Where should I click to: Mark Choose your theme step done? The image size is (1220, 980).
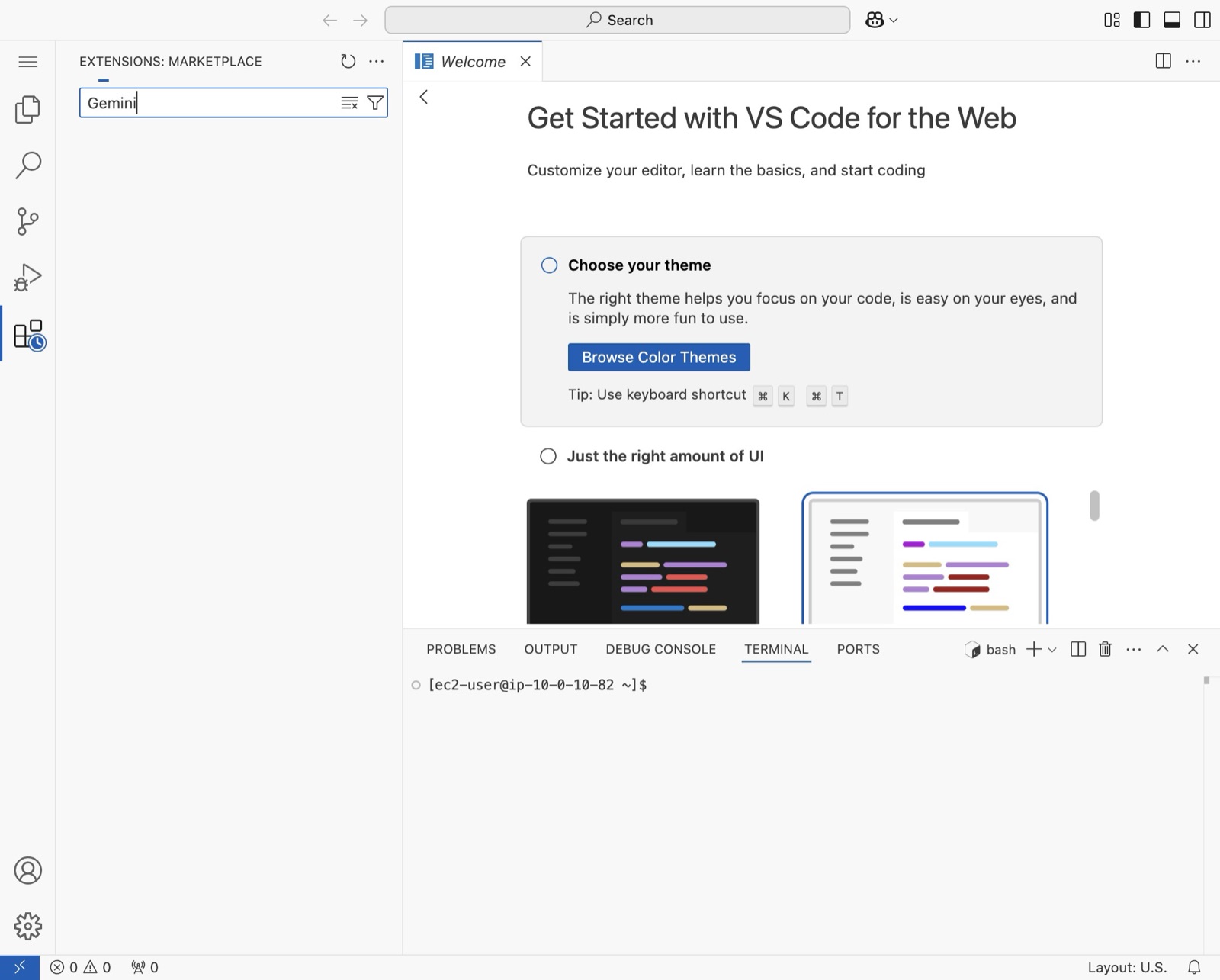pyautogui.click(x=549, y=265)
